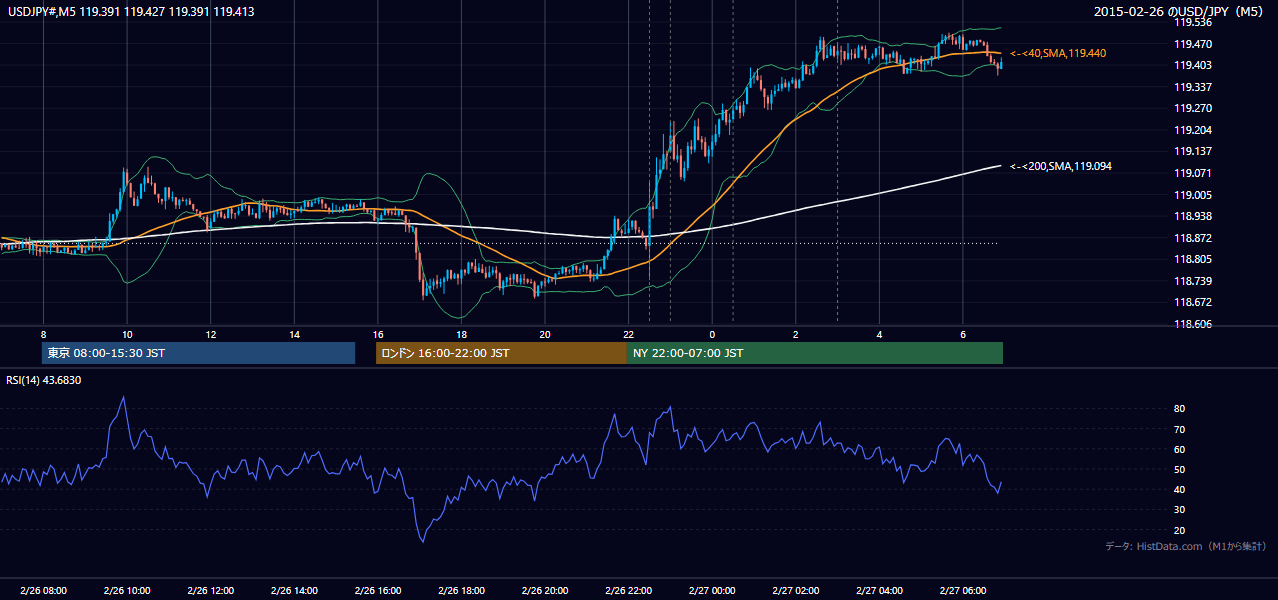The image size is (1278, 600).
Task: Click price axis value 118.672
Action: pos(1192,302)
